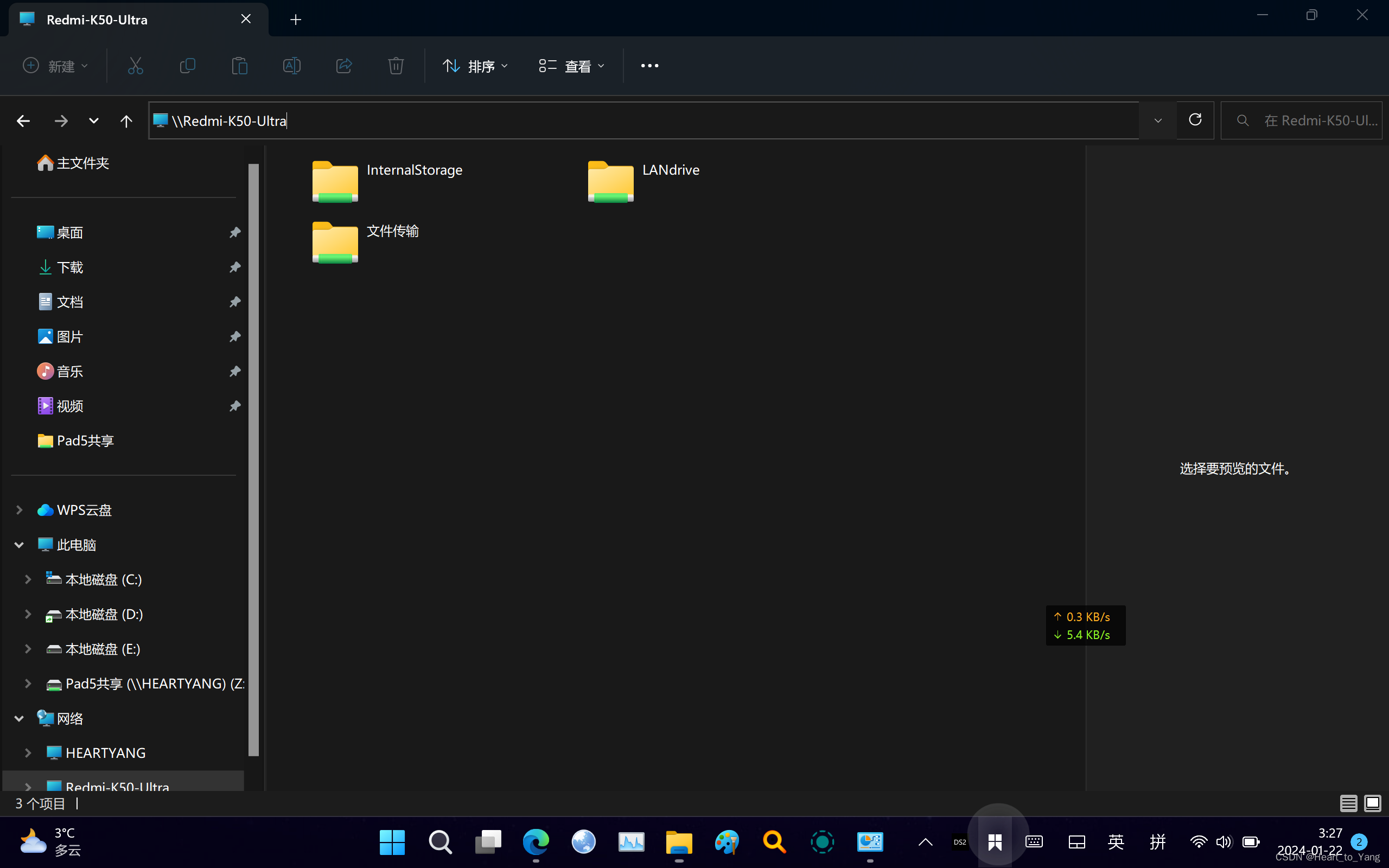This screenshot has height=868, width=1389.
Task: Click the touch keyboard tray icon
Action: point(1034,842)
